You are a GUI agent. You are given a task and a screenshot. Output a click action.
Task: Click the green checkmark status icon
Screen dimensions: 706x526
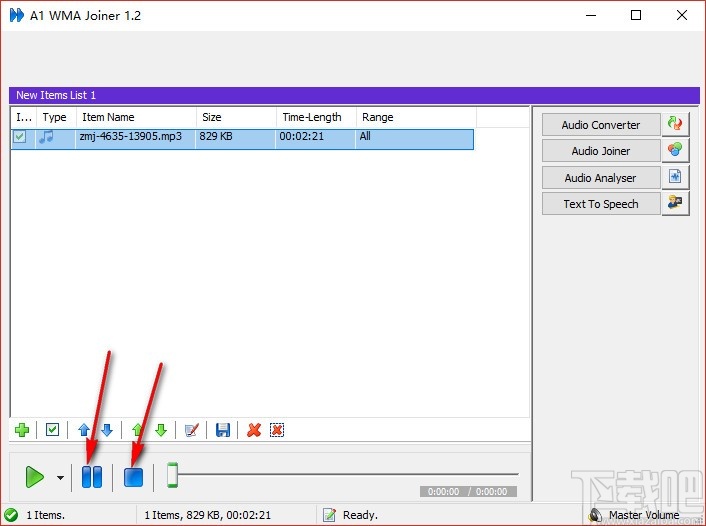click(11, 515)
